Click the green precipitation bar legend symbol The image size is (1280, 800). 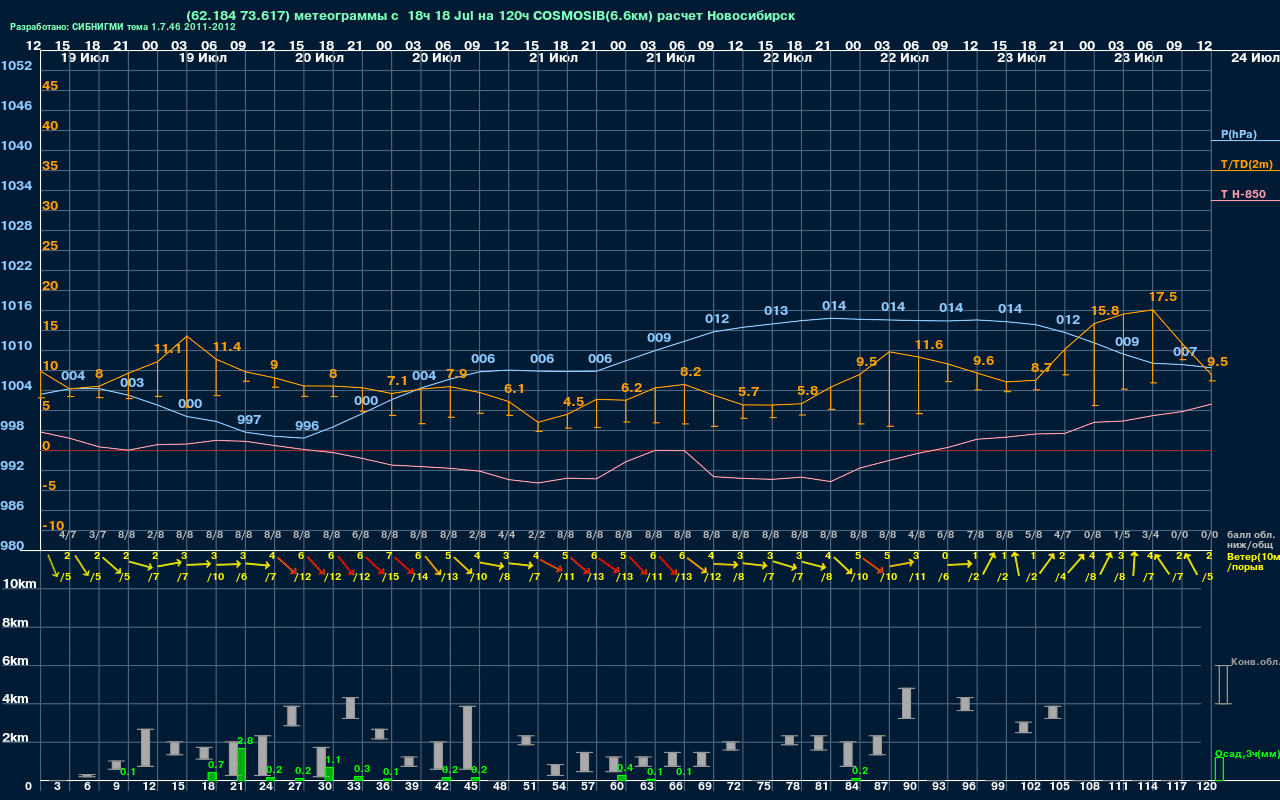[1219, 769]
